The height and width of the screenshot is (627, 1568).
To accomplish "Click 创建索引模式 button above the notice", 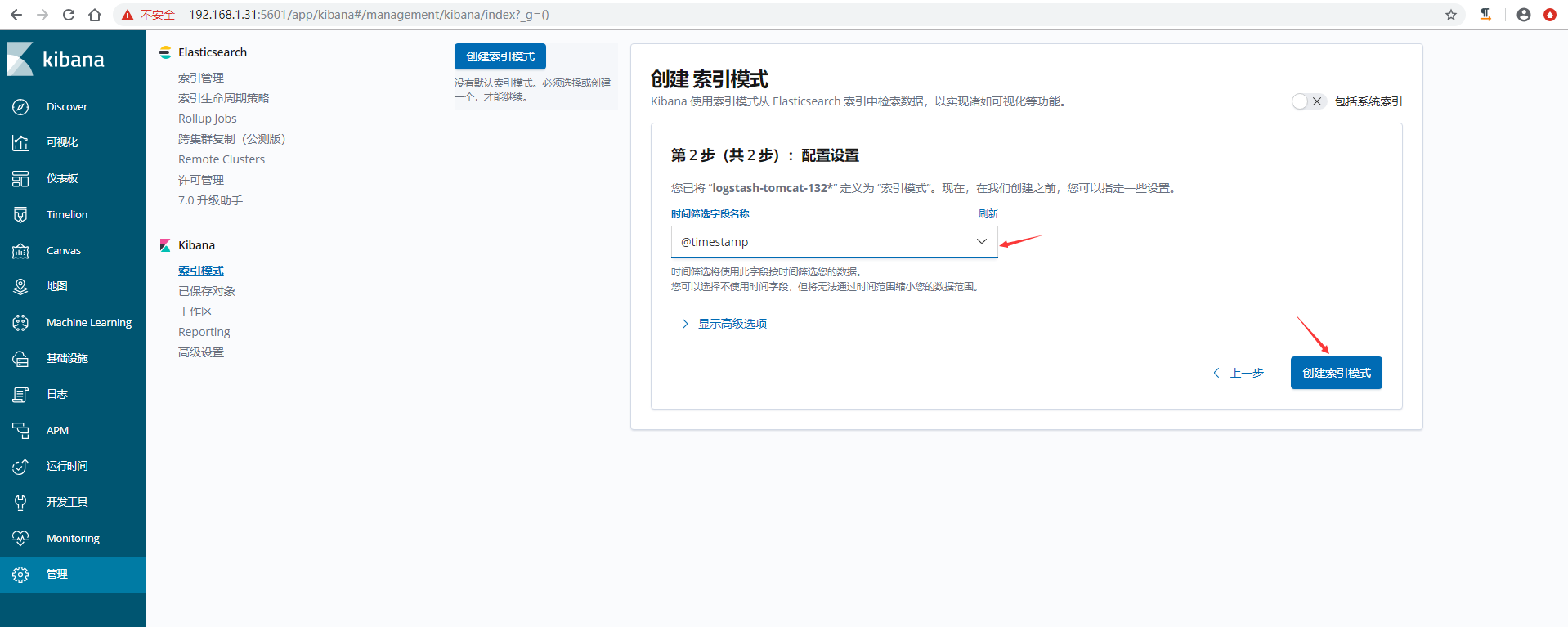I will 500,56.
